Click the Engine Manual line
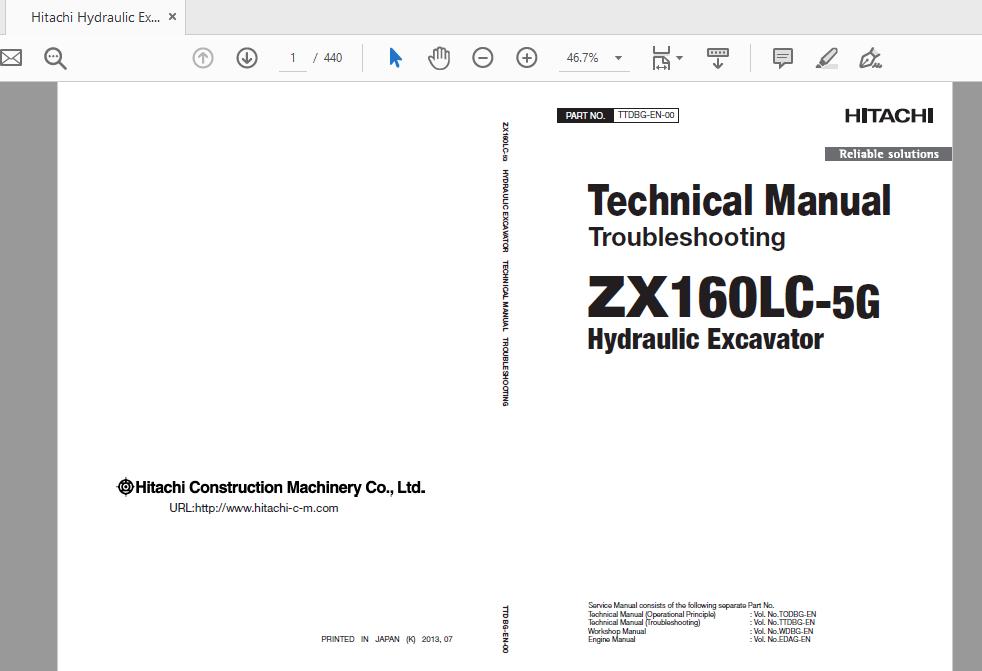 [611, 639]
